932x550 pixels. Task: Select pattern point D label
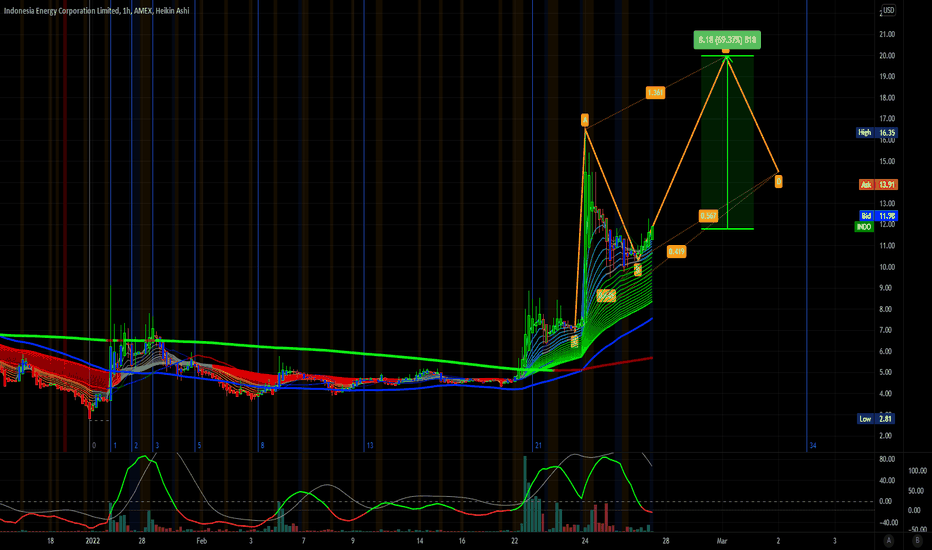[778, 181]
